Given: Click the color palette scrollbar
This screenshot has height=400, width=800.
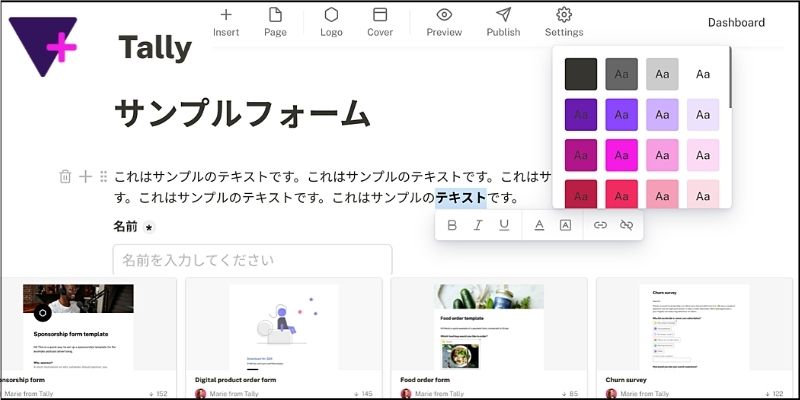Looking at the screenshot, I should click(731, 78).
